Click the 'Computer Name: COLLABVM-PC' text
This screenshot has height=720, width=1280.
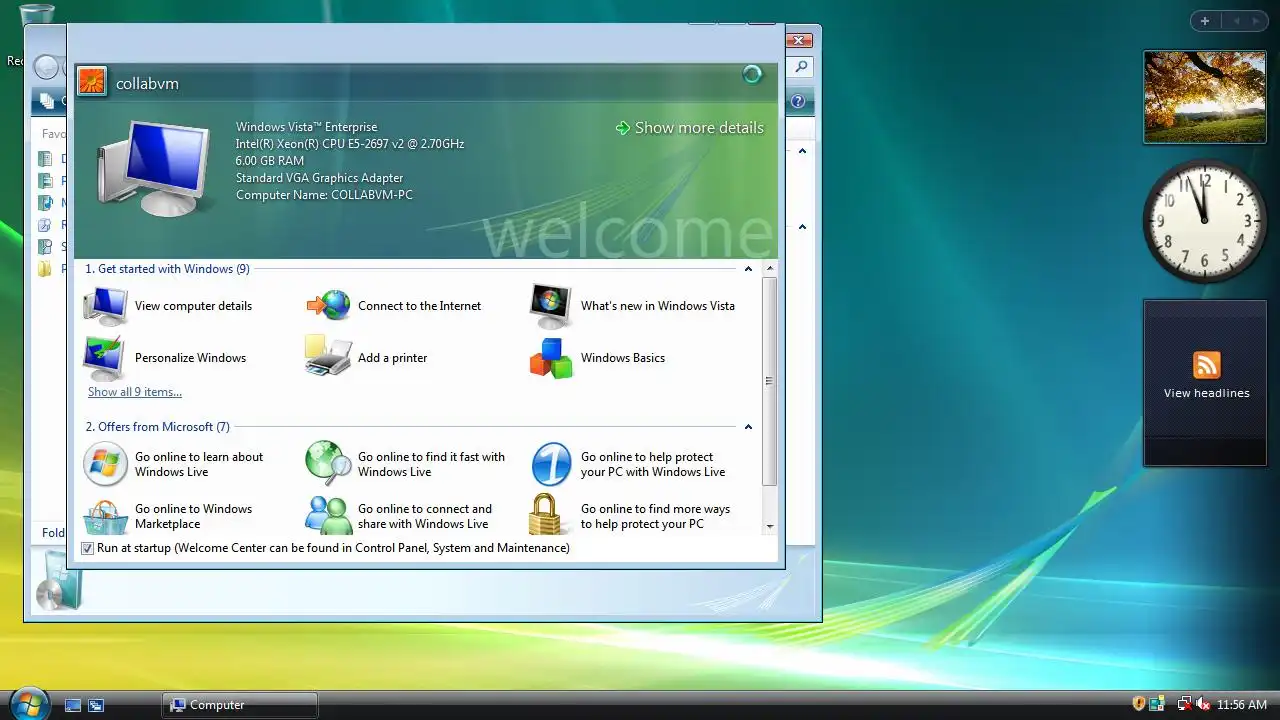click(324, 195)
